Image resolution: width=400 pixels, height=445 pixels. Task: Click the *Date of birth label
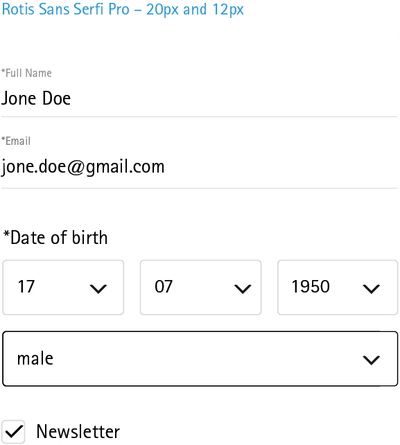pyautogui.click(x=55, y=238)
